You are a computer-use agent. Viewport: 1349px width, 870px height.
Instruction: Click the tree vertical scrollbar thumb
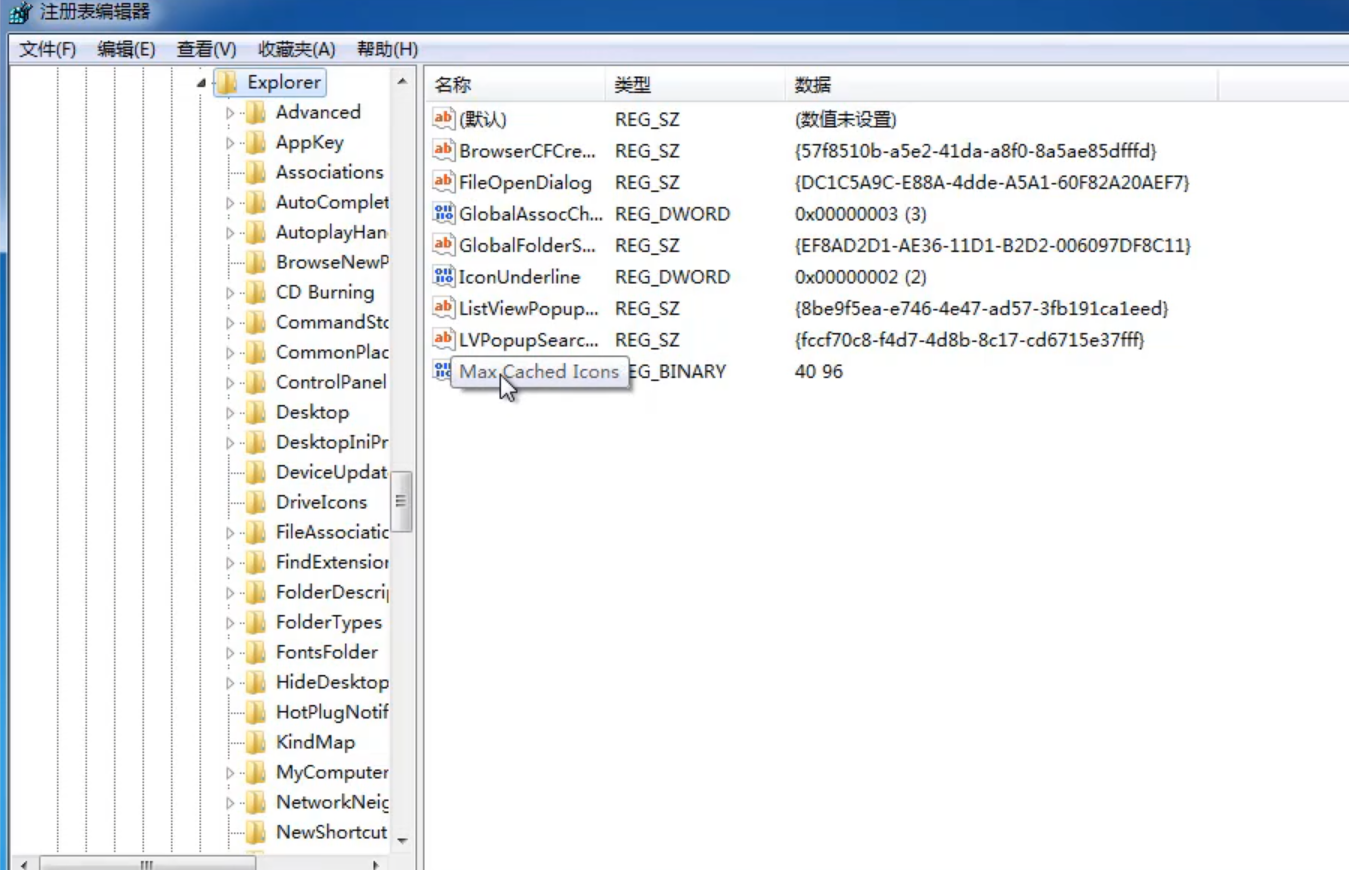tap(401, 501)
